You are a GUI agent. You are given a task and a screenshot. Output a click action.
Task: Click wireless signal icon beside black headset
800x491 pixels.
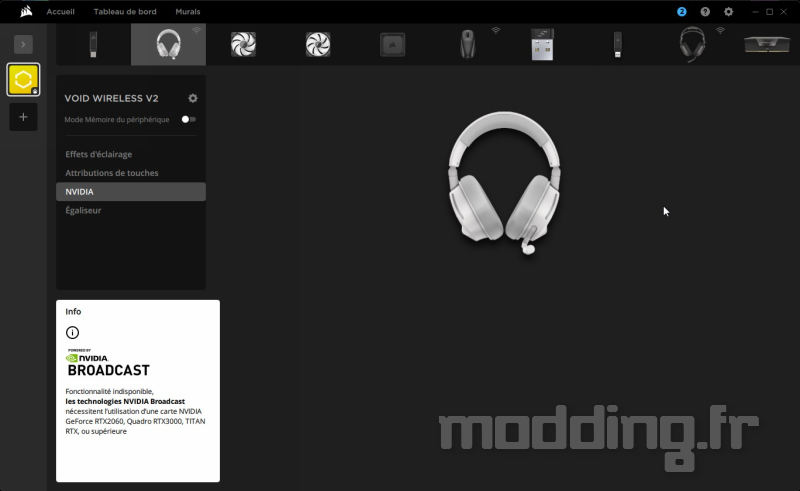coord(720,30)
